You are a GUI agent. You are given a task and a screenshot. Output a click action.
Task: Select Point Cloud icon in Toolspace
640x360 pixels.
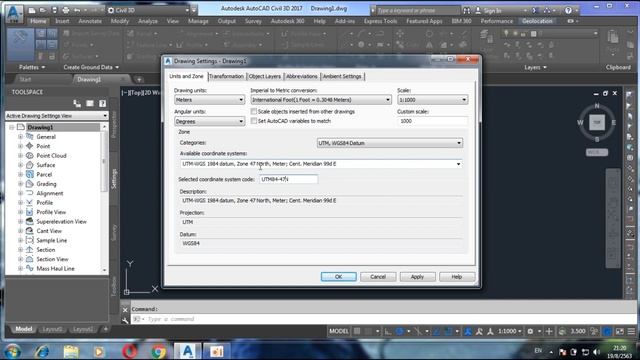[29, 156]
